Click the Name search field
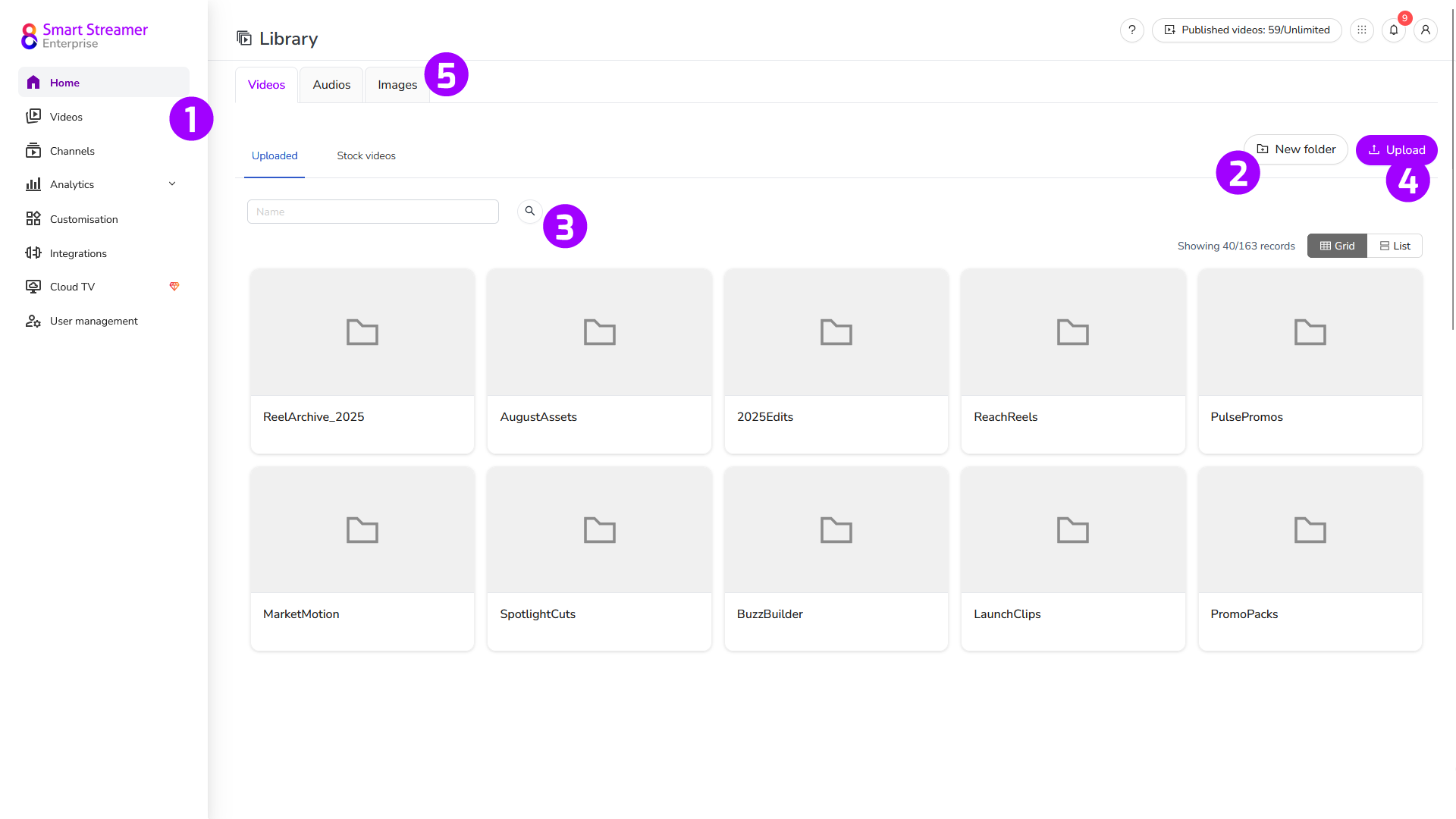The image size is (1456, 819). (372, 212)
